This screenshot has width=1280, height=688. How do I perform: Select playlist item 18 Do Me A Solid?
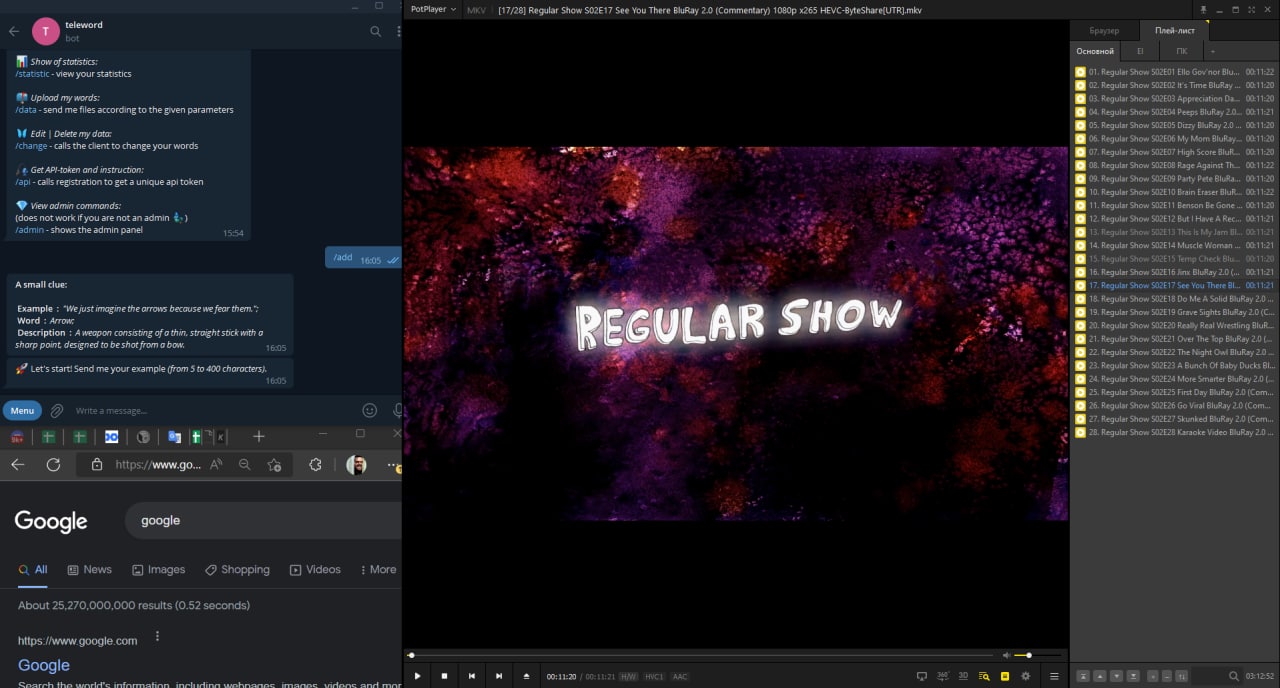(1174, 299)
